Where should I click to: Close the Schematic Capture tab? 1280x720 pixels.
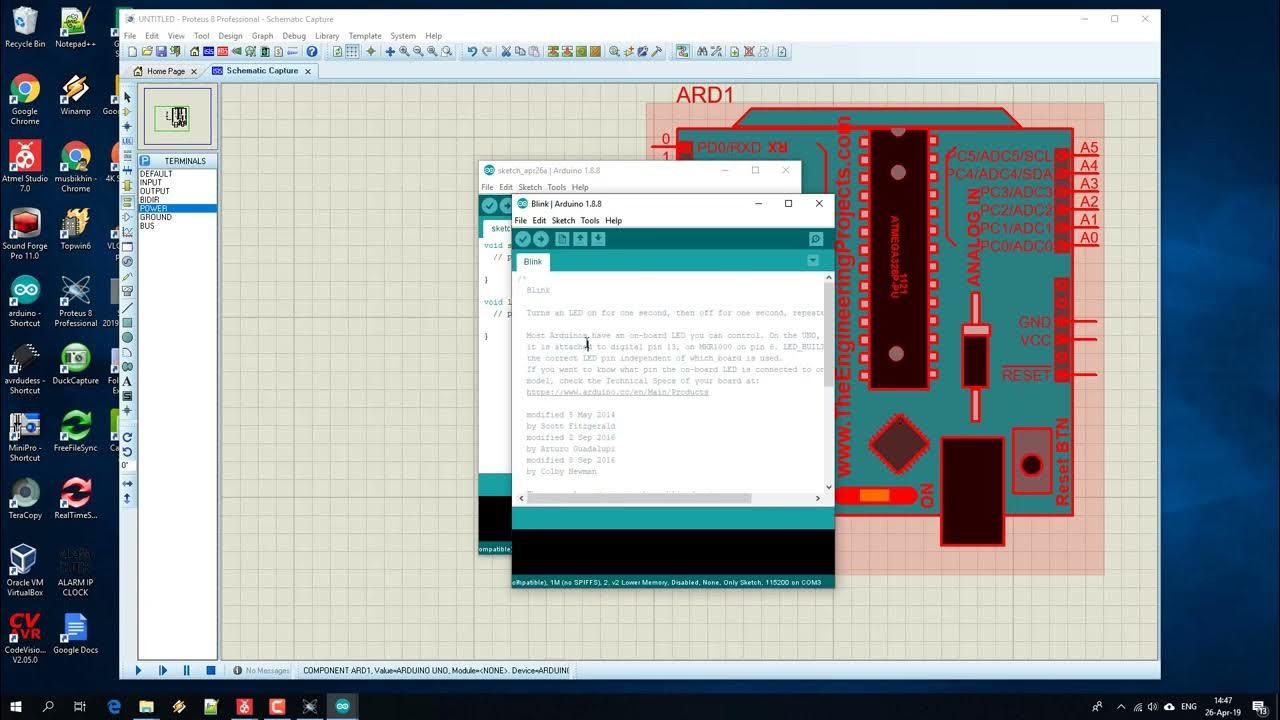[308, 71]
